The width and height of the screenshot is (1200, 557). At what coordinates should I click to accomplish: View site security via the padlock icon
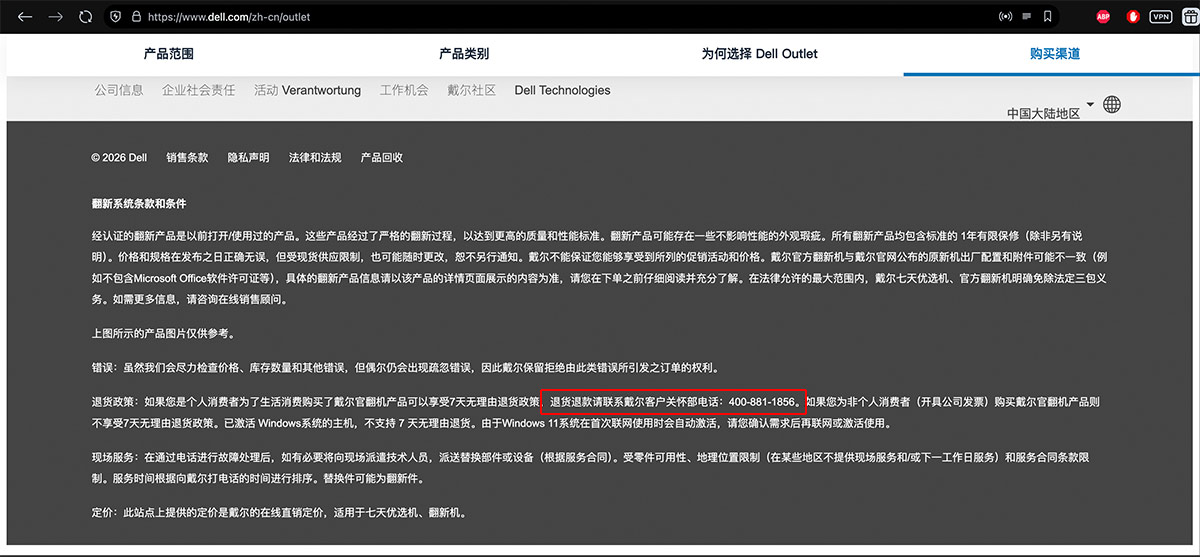click(x=135, y=17)
